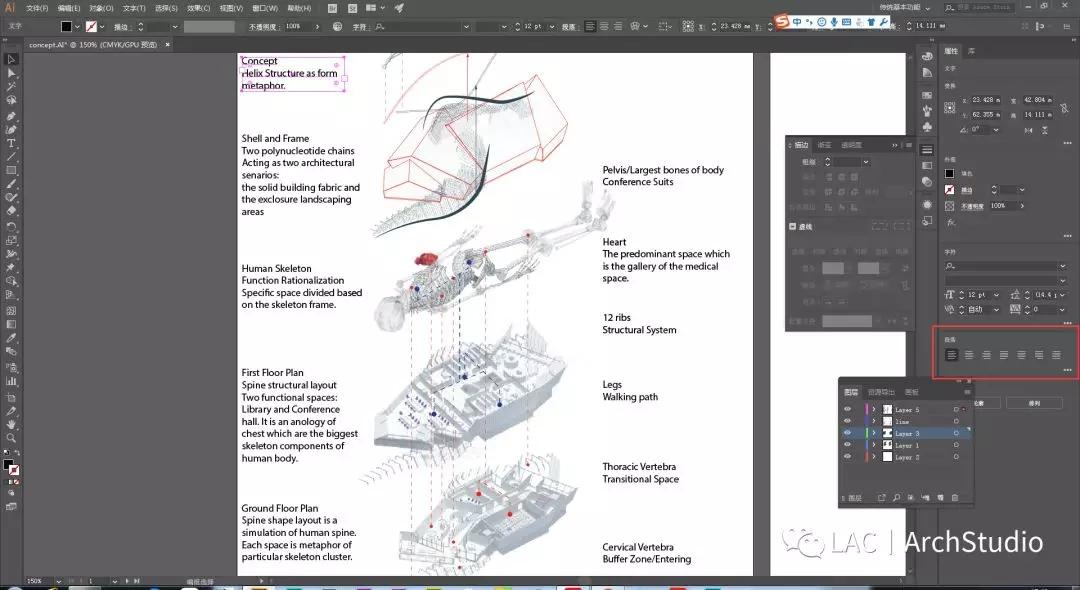Switch to the Properties panel tab
This screenshot has height=590, width=1080.
[x=951, y=51]
